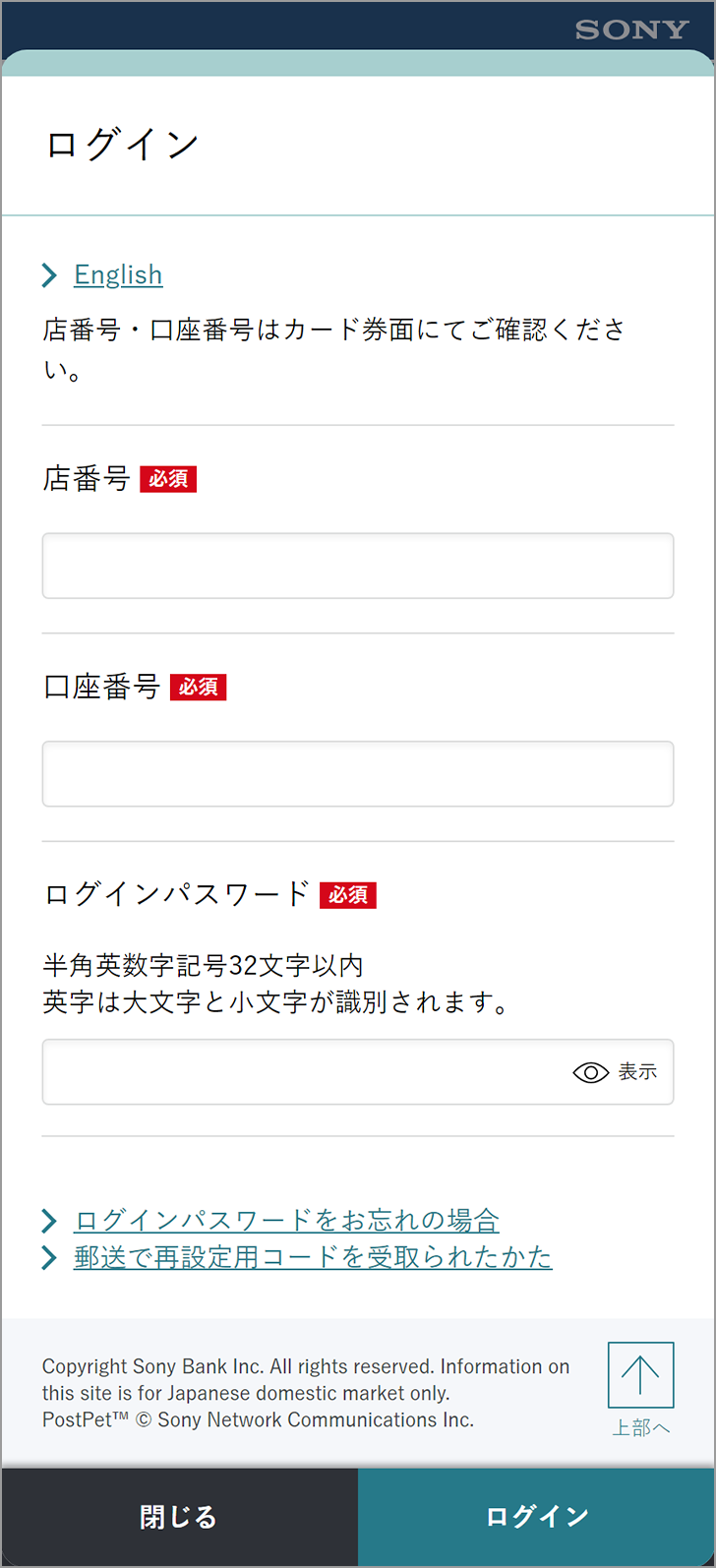Image resolution: width=716 pixels, height=1568 pixels.
Task: Click the SONY logo in the header
Action: tap(632, 30)
